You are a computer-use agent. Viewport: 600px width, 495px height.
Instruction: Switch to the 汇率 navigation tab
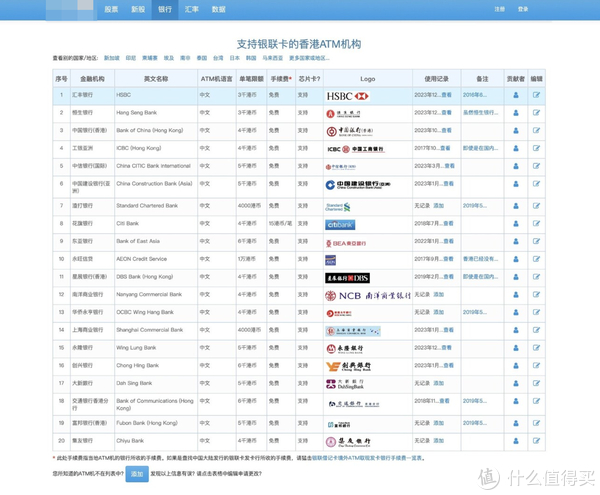click(190, 8)
